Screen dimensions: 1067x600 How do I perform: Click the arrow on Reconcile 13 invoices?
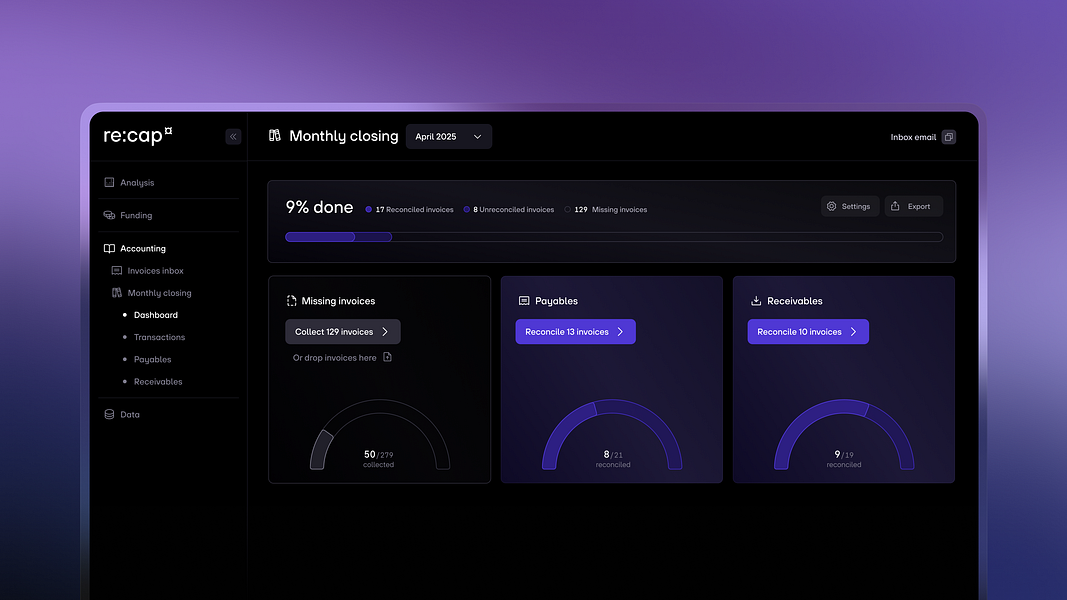tap(621, 332)
